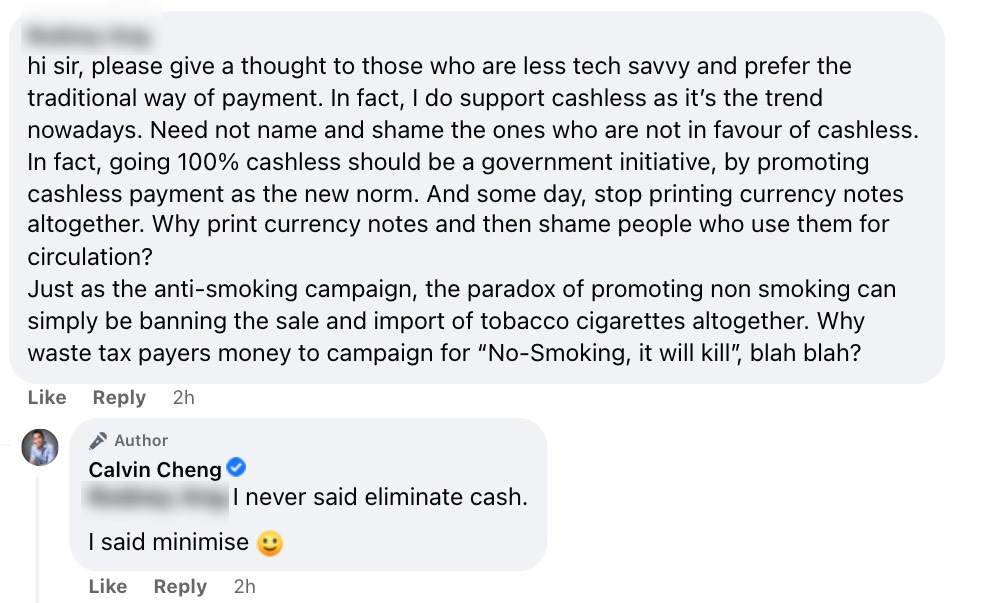Like Calvin Cheng's reply
This screenshot has height=603, width=1008.
108,586
